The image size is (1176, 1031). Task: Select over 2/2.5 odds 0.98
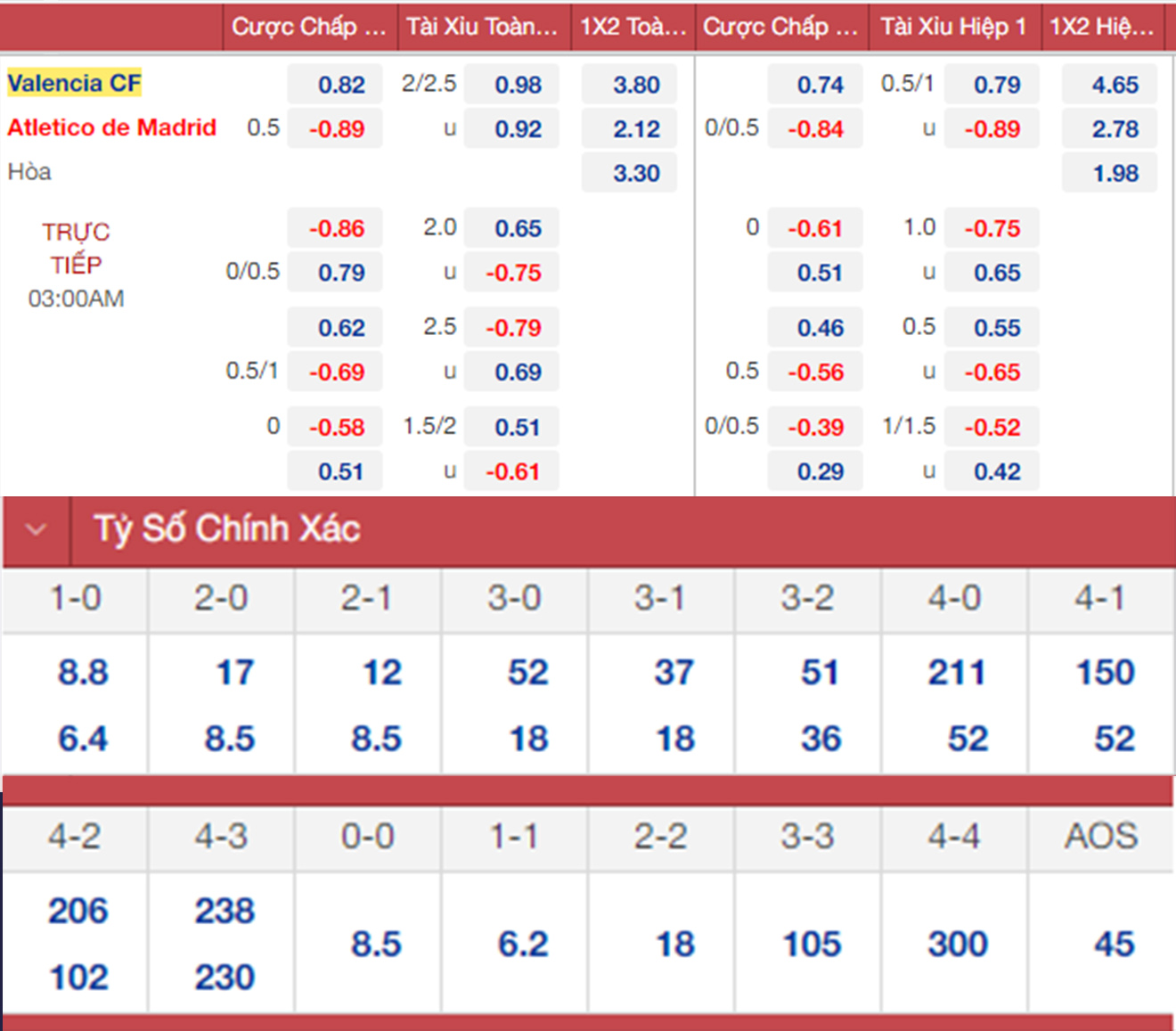[x=517, y=85]
